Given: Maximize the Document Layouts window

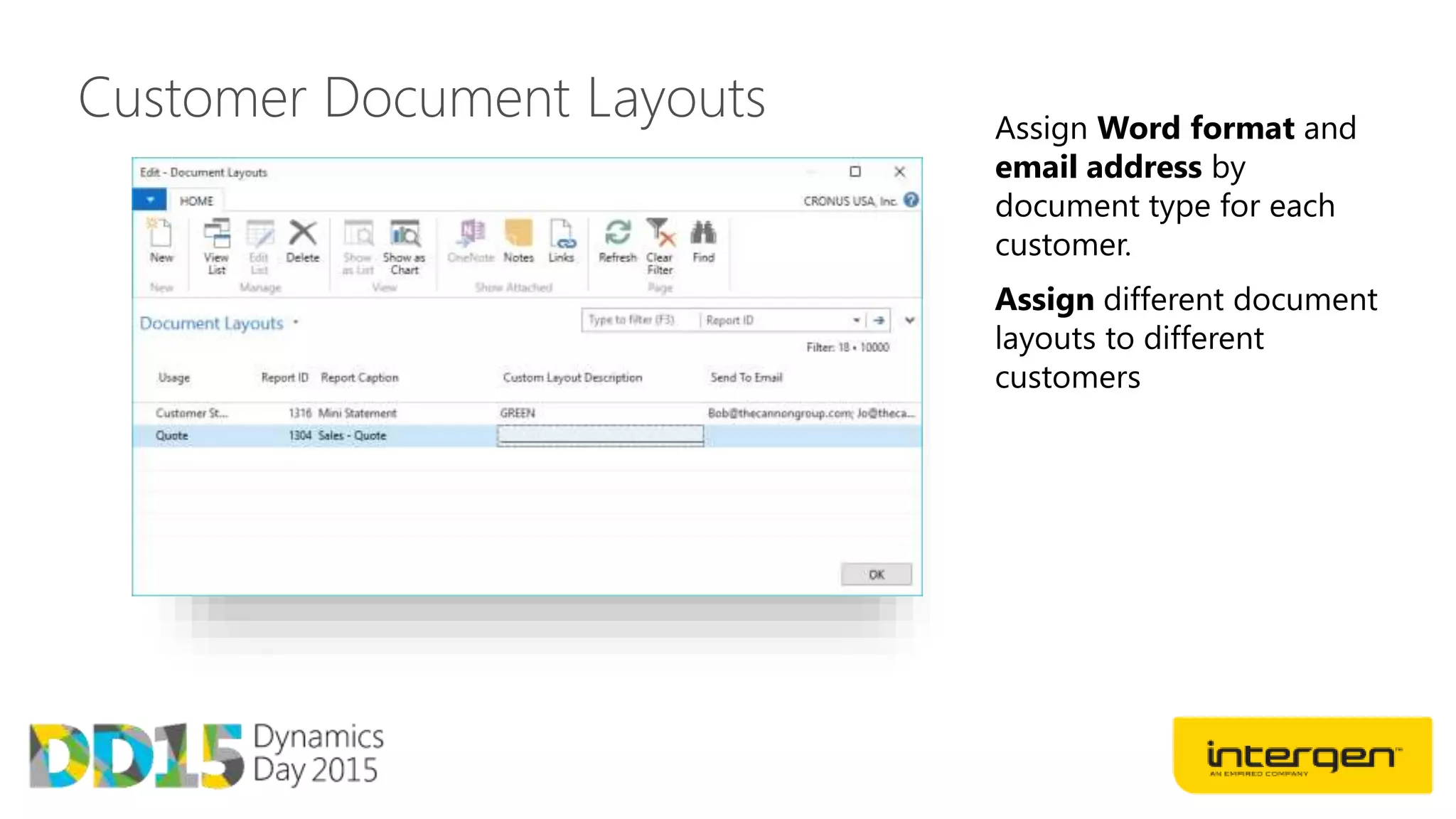Looking at the screenshot, I should pos(855,171).
